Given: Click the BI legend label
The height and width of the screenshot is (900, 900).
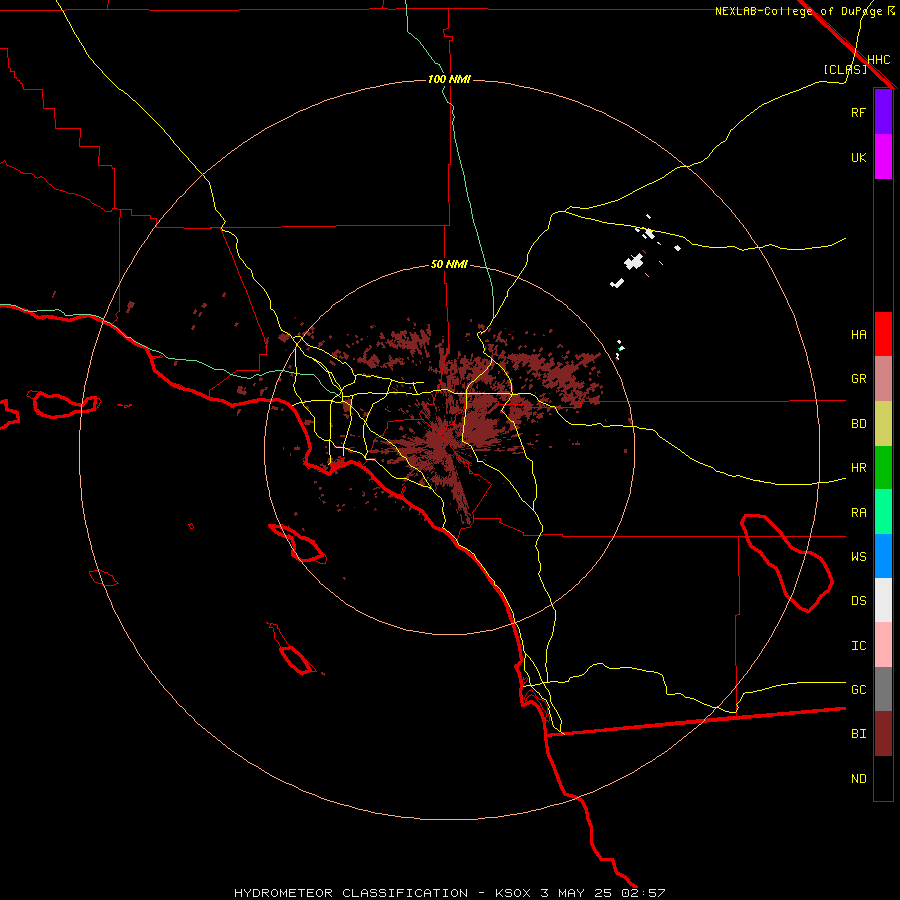Looking at the screenshot, I should (x=858, y=734).
